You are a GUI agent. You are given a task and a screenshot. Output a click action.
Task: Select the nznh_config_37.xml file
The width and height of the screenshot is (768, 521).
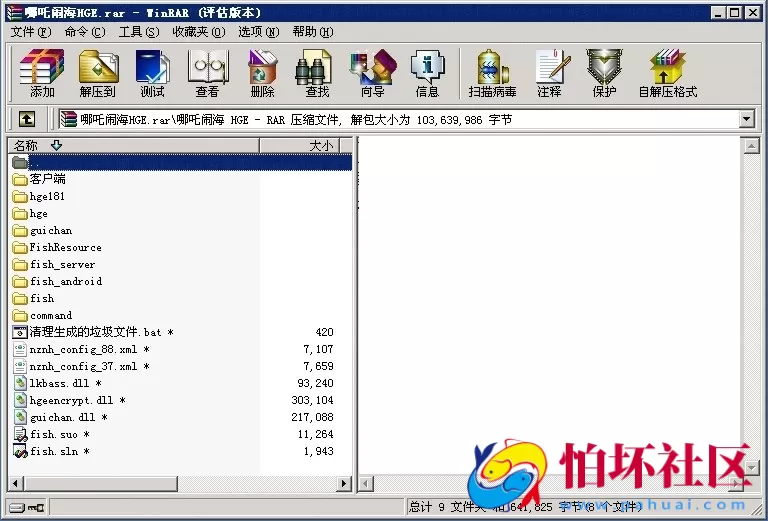81,366
